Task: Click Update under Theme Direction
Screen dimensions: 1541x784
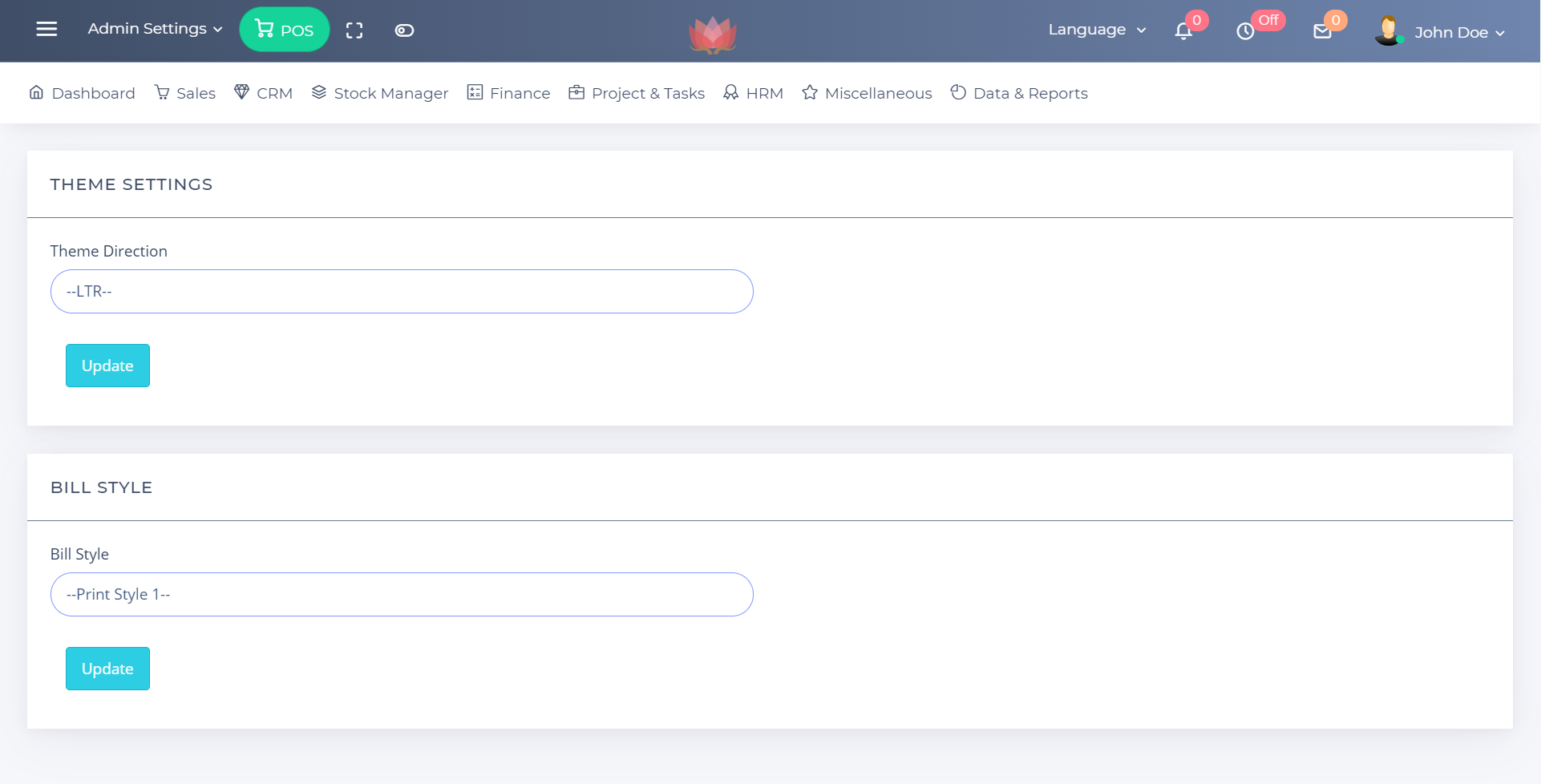Action: pos(107,366)
